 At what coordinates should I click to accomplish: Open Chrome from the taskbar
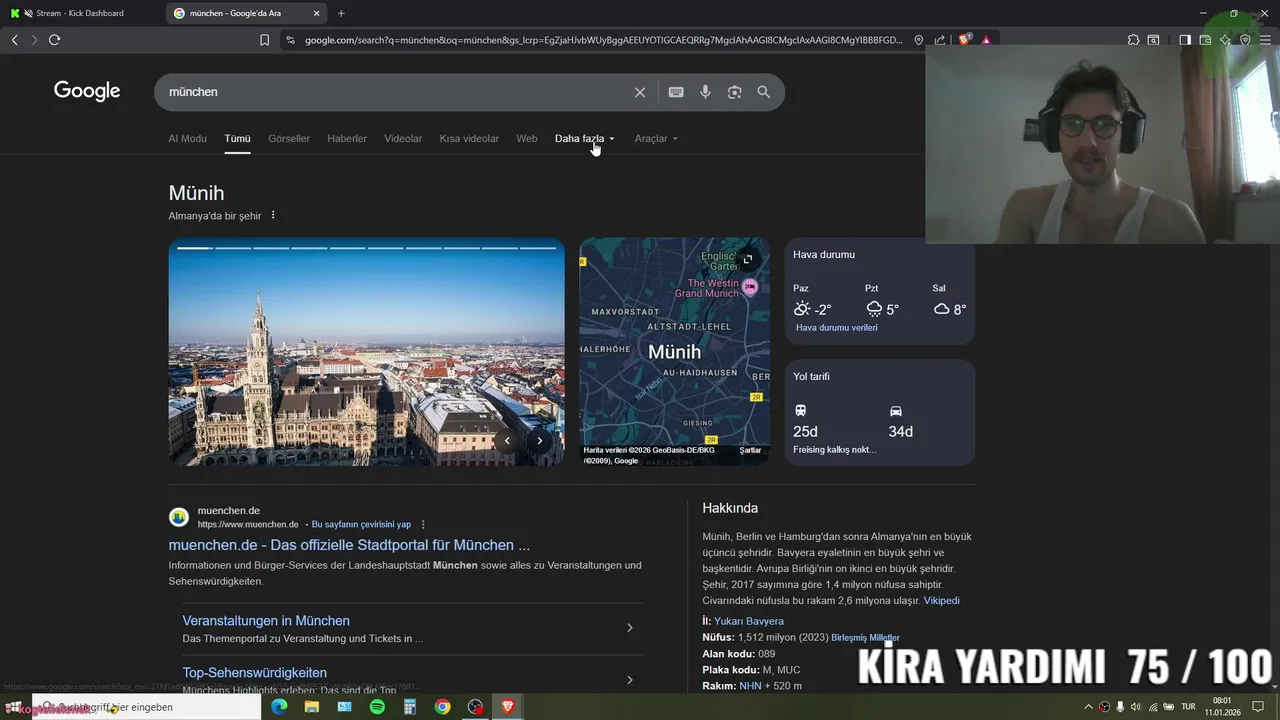coord(442,707)
